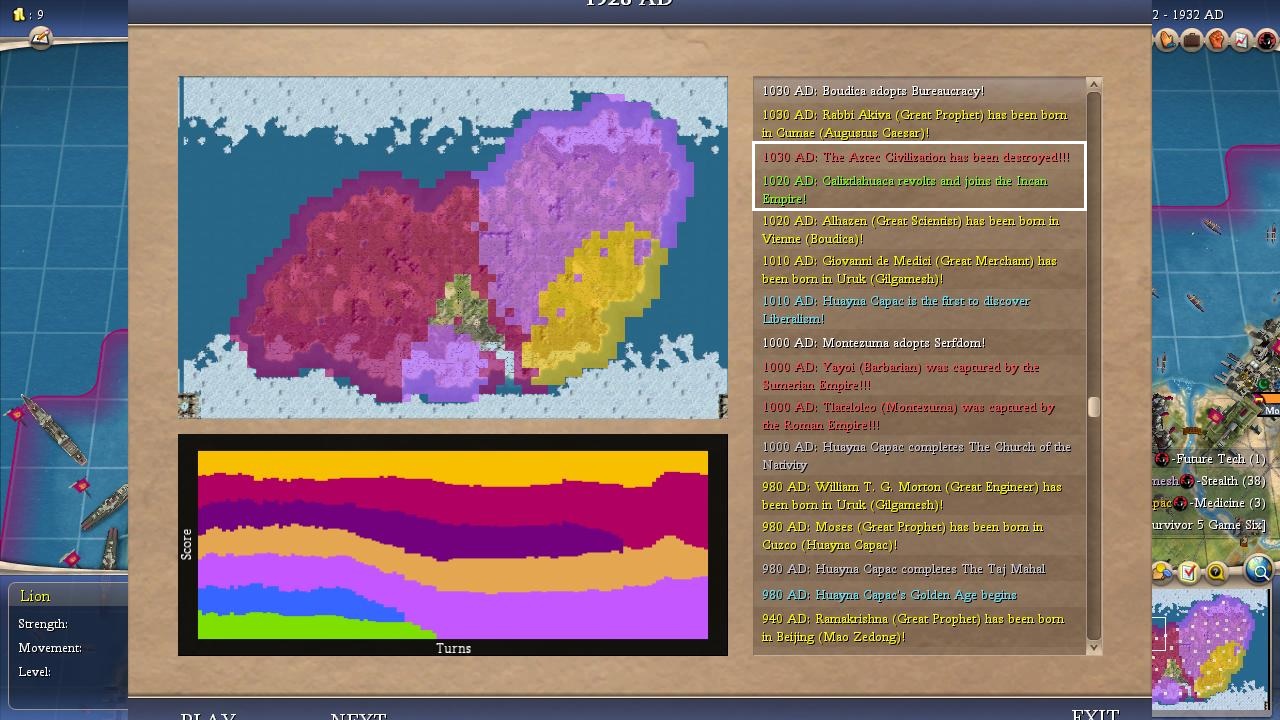Viewport: 1280px width, 720px height.
Task: Open the turn log icon with pencil
Action: pos(40,38)
